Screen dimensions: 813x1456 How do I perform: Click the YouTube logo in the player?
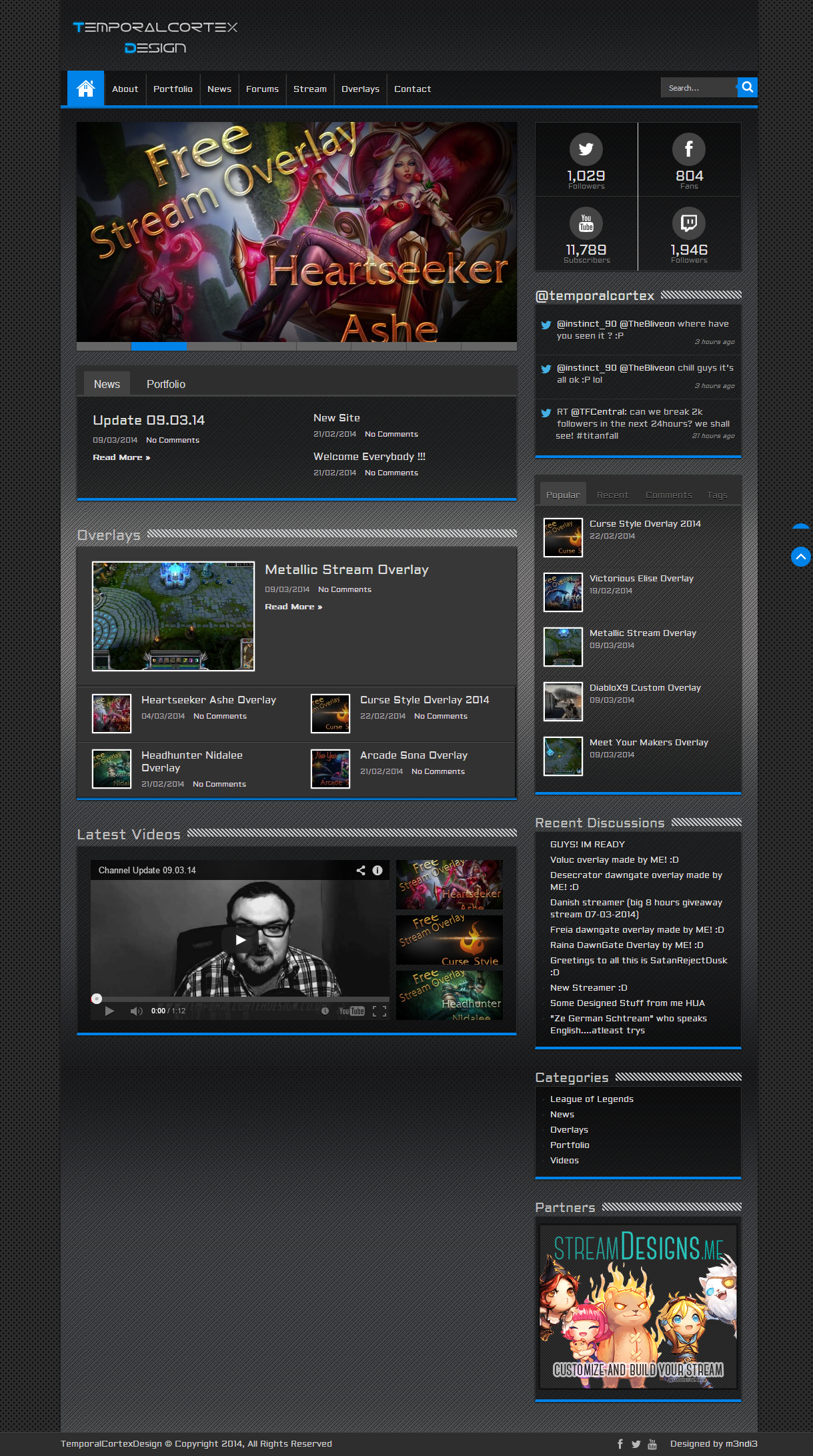(351, 1011)
